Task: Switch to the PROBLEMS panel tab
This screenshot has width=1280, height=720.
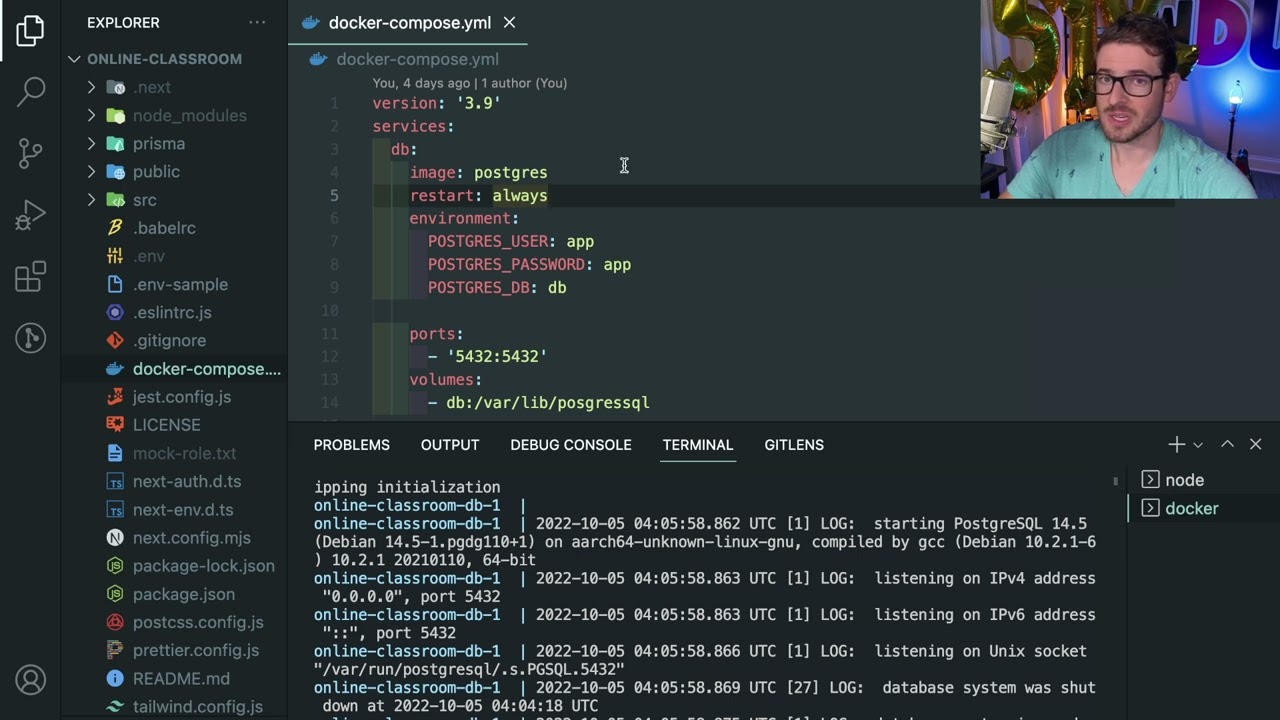Action: point(351,445)
